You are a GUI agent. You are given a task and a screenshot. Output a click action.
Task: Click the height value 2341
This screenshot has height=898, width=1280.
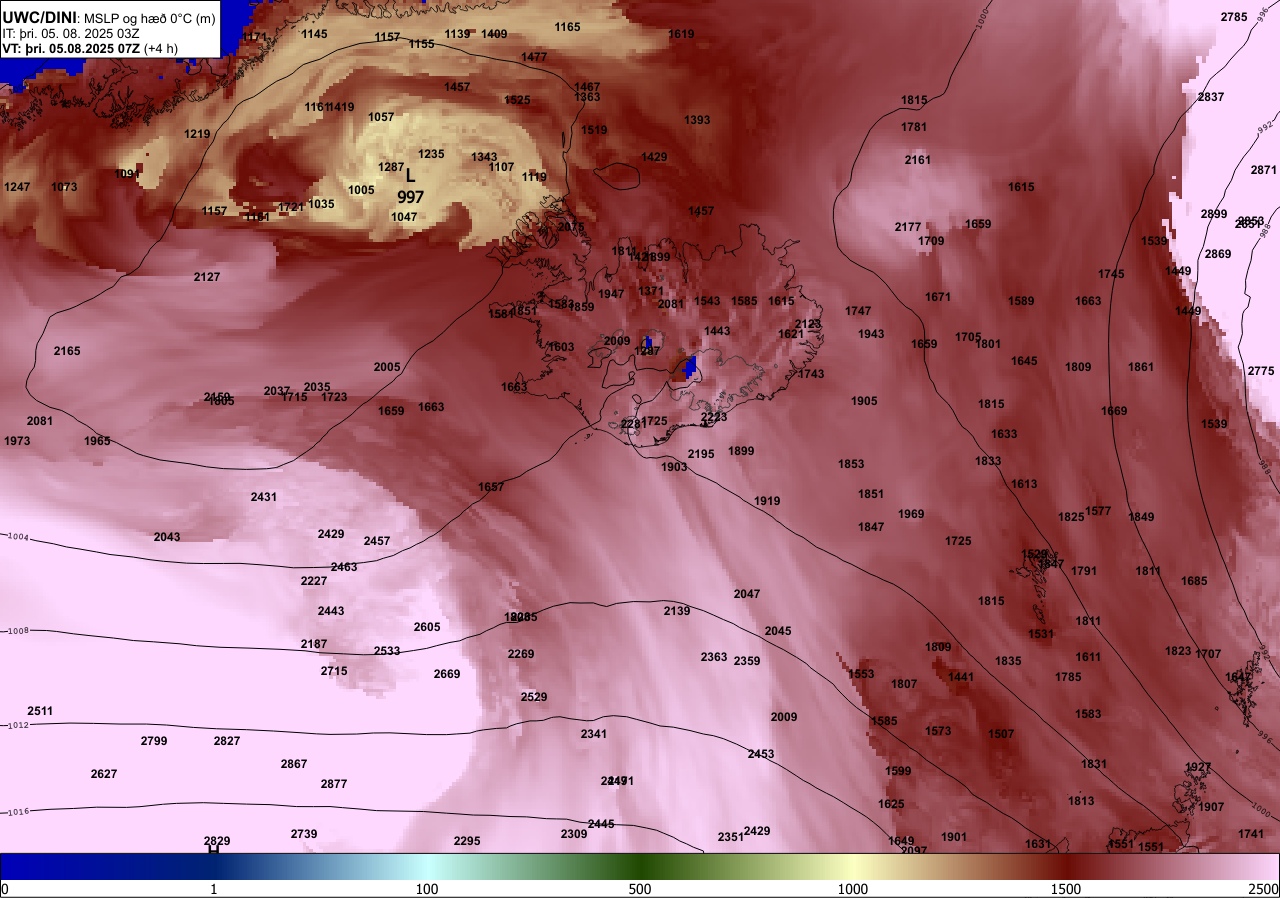(594, 734)
